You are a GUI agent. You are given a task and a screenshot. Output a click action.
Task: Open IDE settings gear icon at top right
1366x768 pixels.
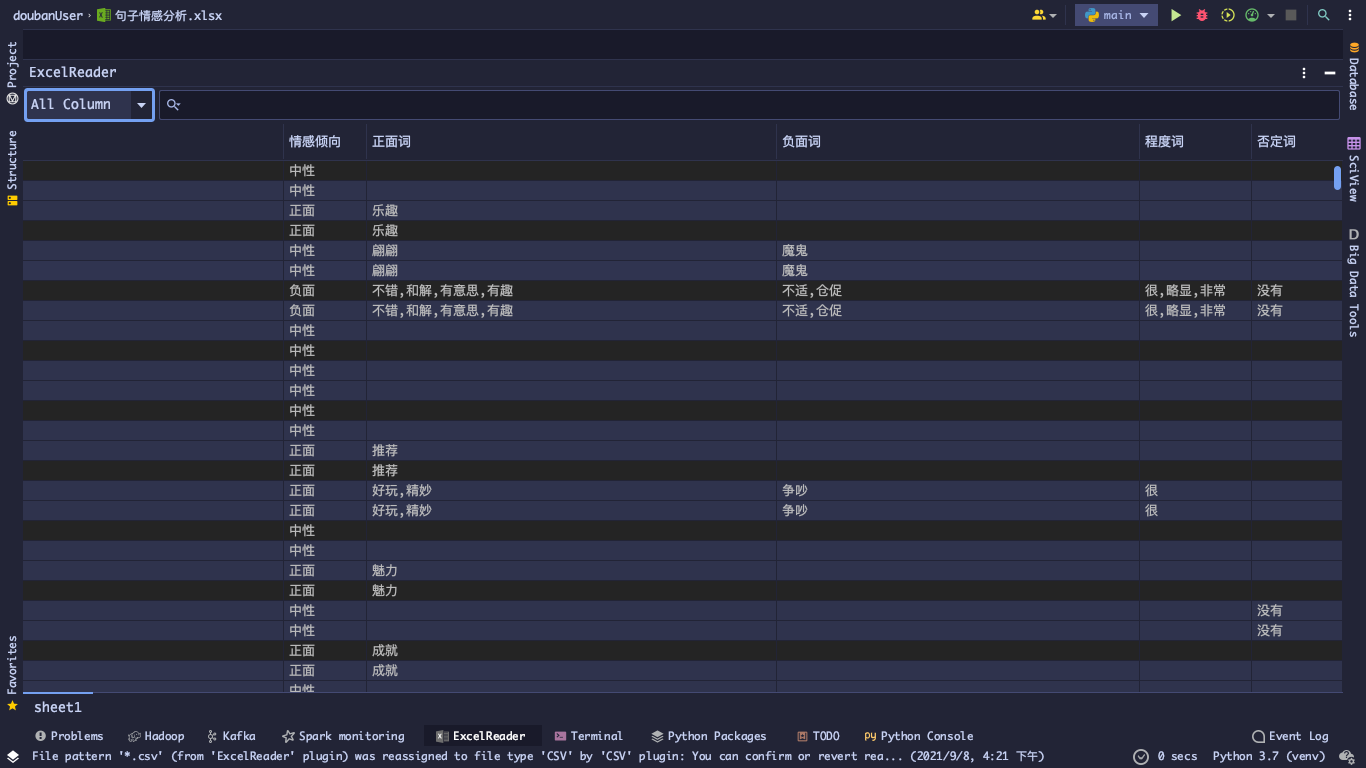coord(1350,15)
